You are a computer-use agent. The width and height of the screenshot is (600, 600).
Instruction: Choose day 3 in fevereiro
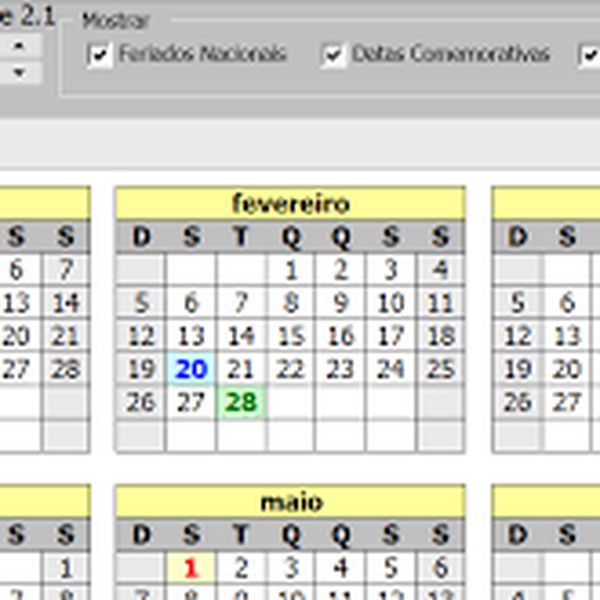[391, 270]
